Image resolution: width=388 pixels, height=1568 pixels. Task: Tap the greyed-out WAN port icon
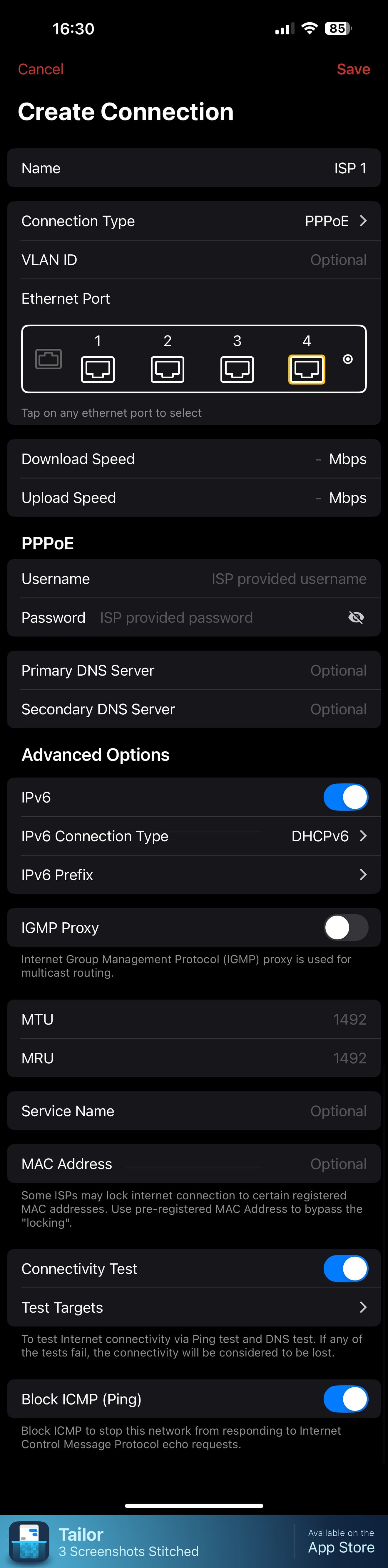(x=48, y=359)
